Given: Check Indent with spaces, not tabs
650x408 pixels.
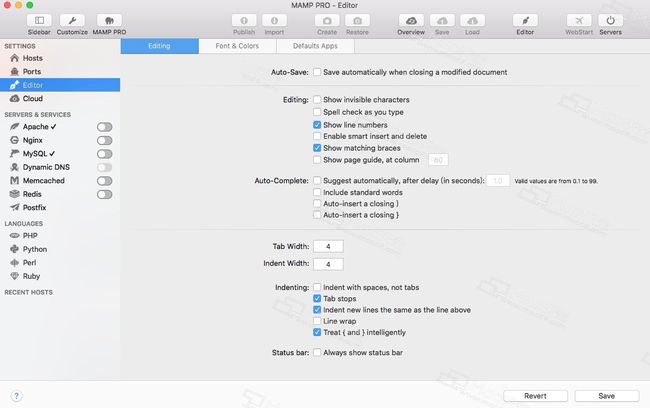Looking at the screenshot, I should coord(317,287).
